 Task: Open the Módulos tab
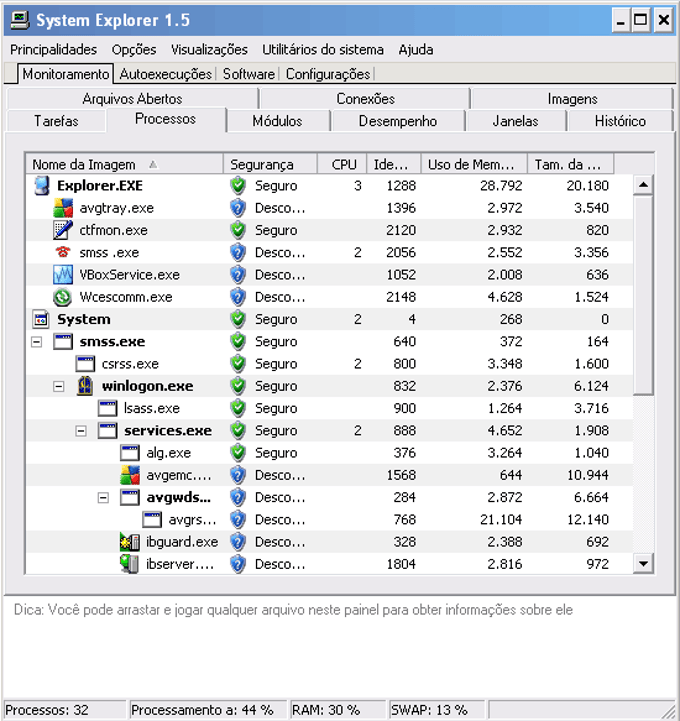(277, 121)
